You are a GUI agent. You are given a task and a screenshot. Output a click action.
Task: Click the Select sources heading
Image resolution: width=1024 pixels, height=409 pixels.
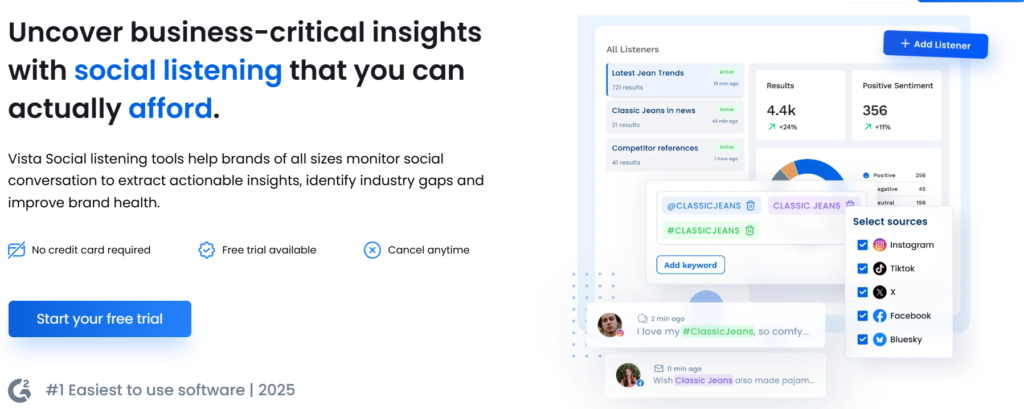pos(890,221)
